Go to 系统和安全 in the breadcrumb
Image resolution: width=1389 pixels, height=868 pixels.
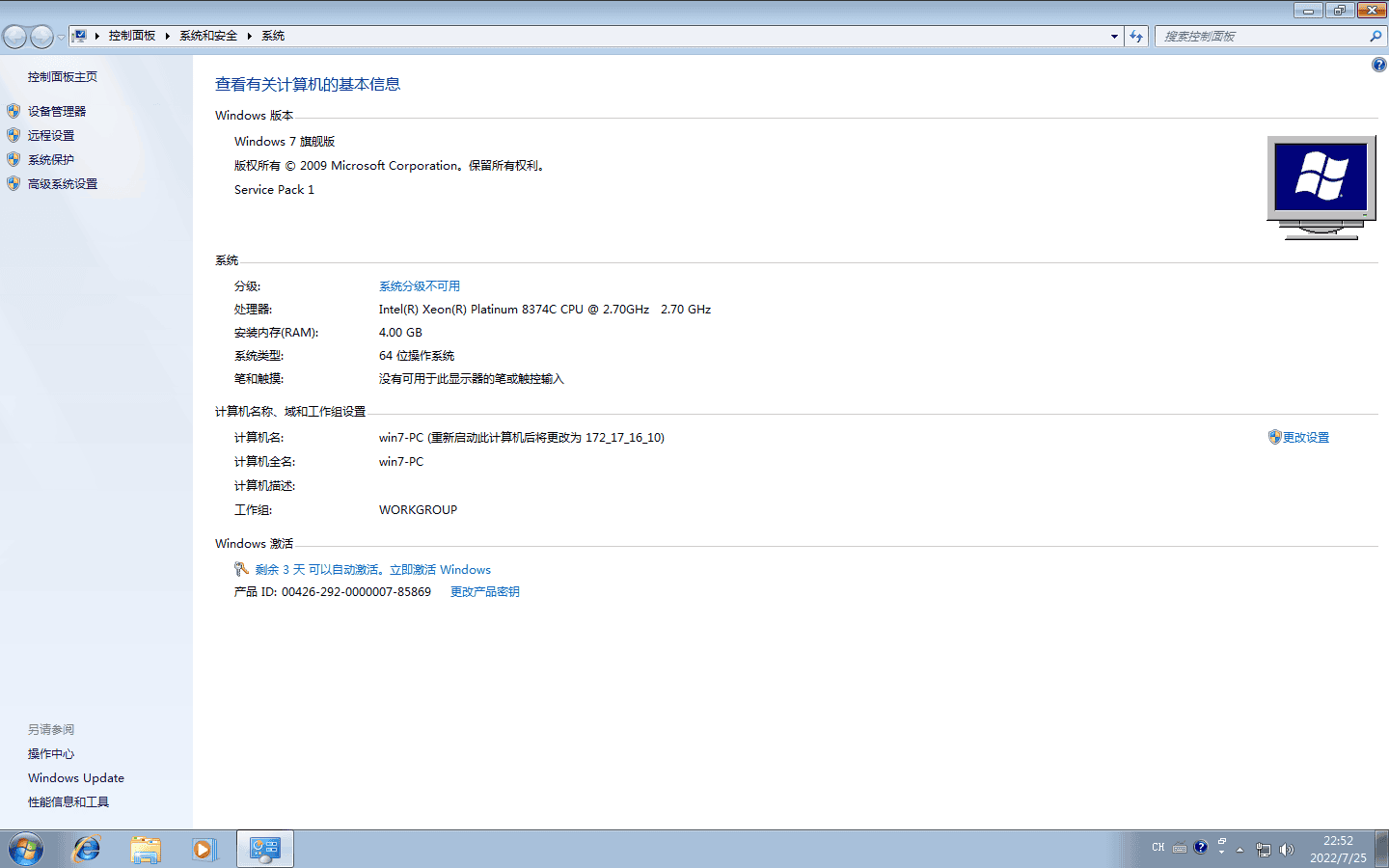tap(208, 36)
